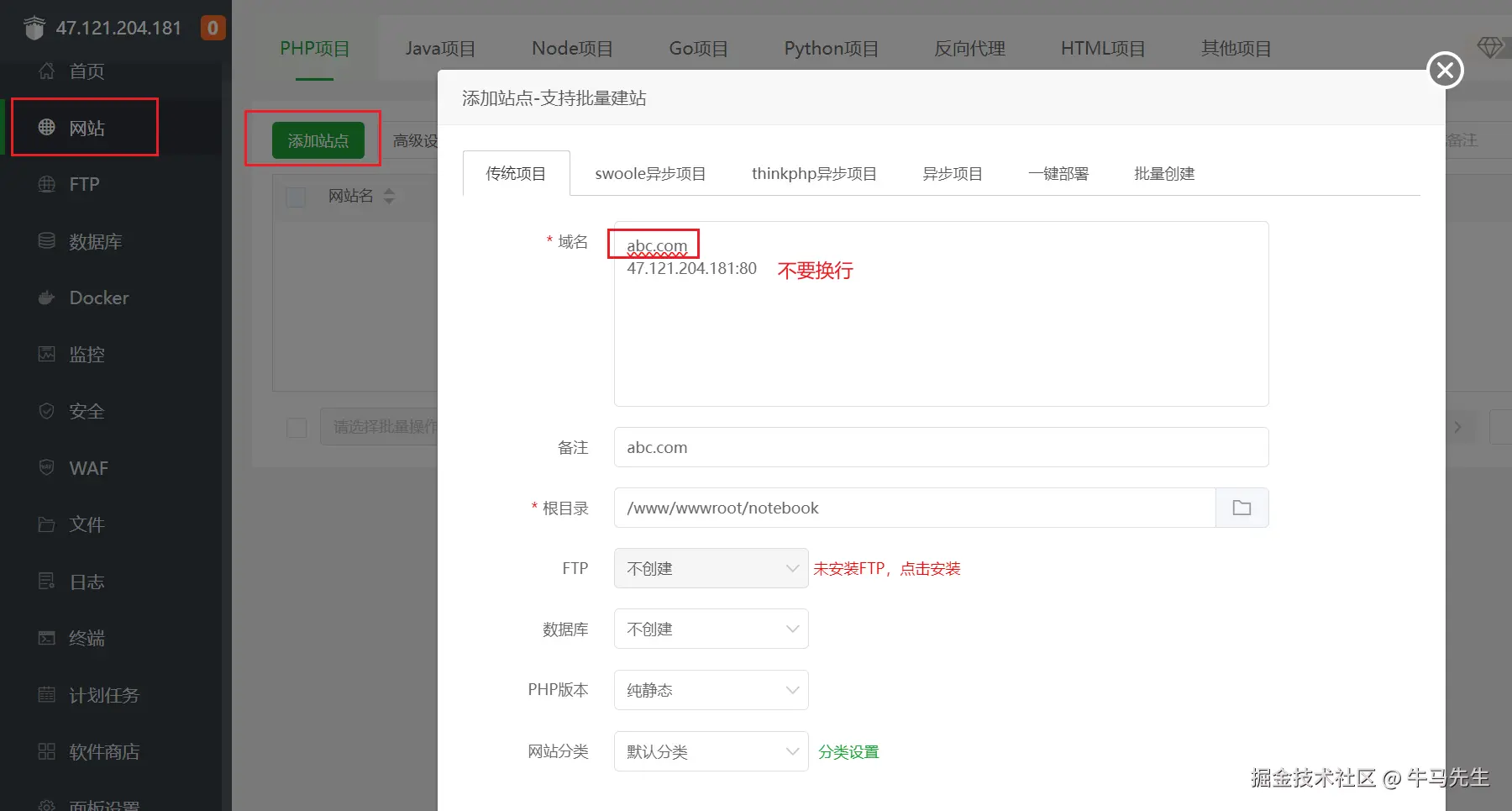Click the grid icon beside 软件商店
This screenshot has width=1512, height=811.
47,751
